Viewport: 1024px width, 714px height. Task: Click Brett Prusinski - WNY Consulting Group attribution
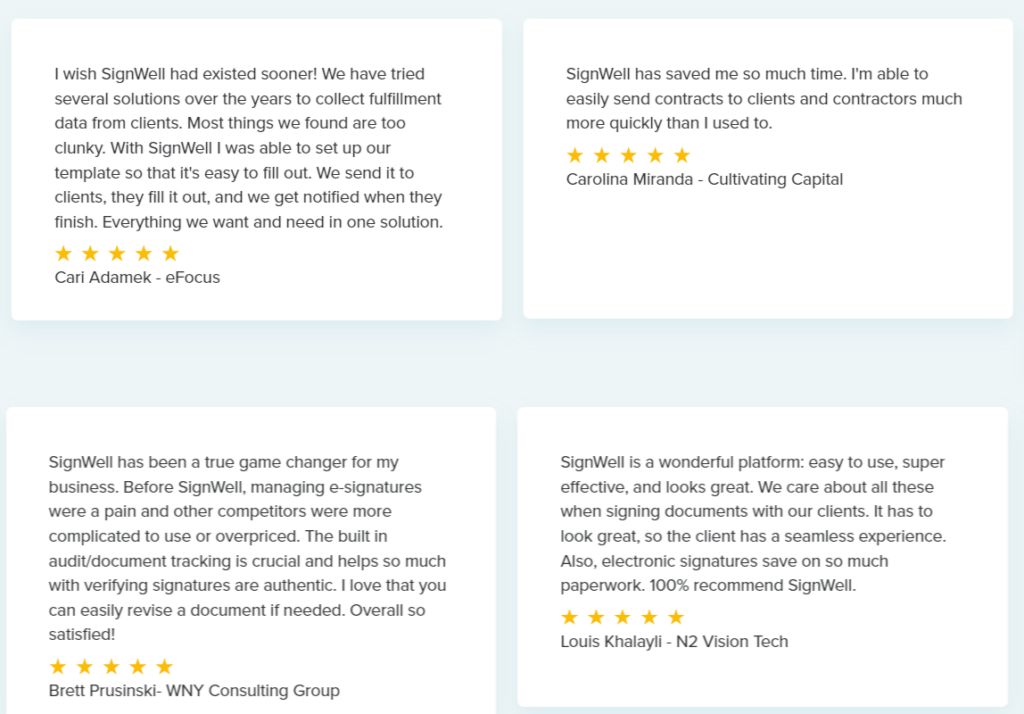click(x=194, y=690)
